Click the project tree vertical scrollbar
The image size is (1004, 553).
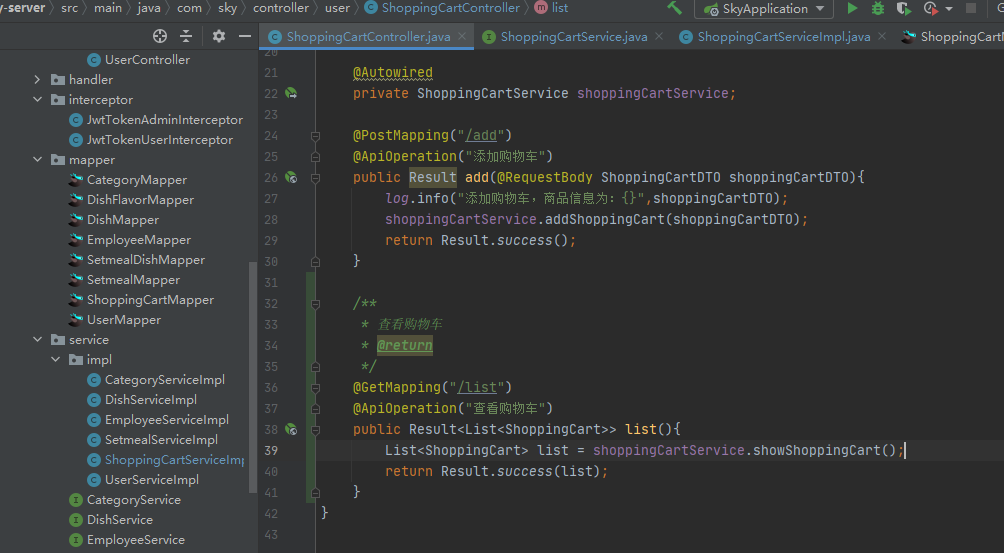[253, 378]
